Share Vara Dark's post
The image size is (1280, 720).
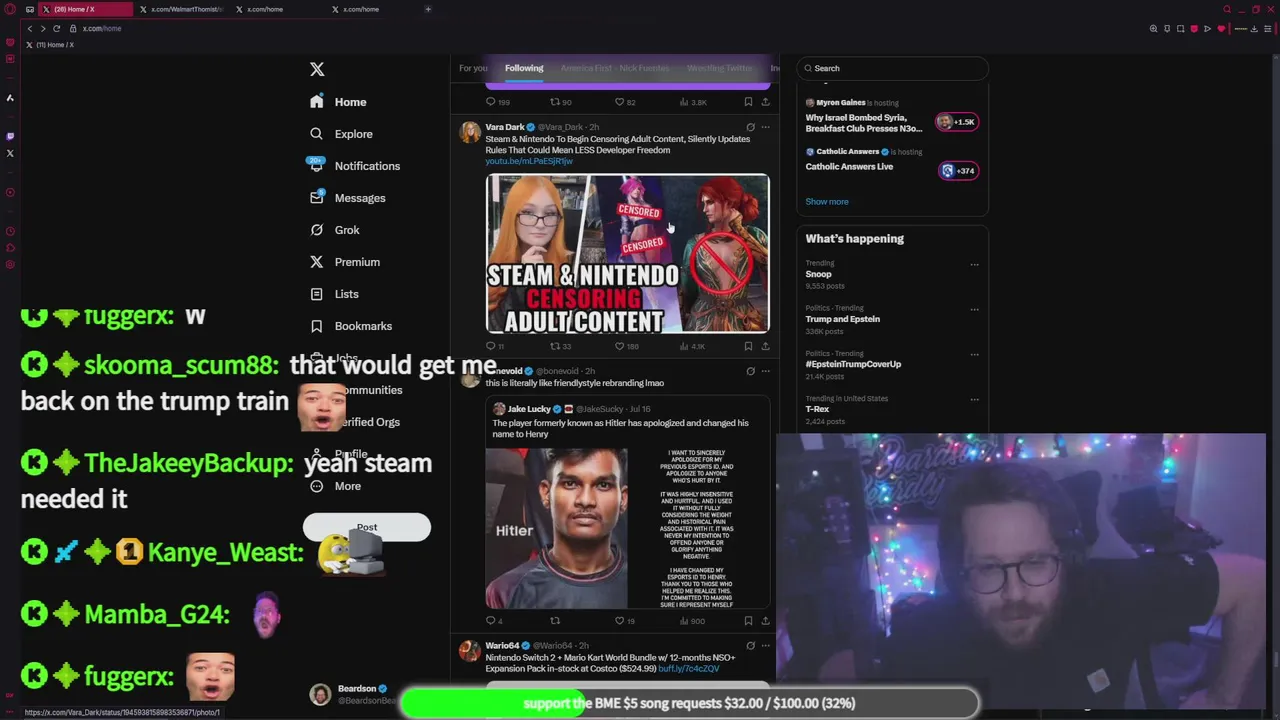click(x=765, y=346)
